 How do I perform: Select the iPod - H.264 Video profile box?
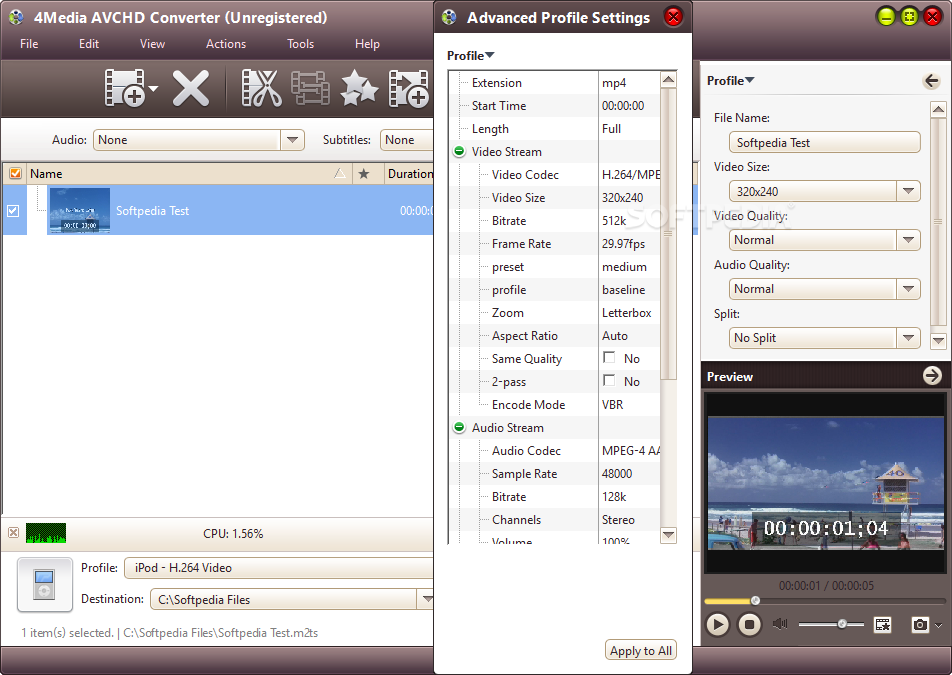point(279,568)
